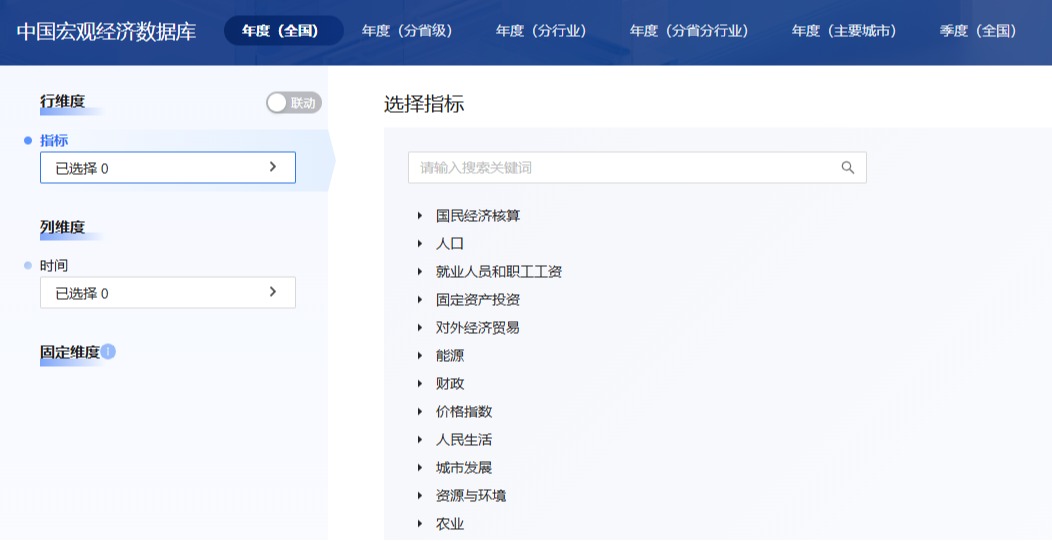Select the 财政 tree item
The width and height of the screenshot is (1052, 541).
click(x=450, y=384)
